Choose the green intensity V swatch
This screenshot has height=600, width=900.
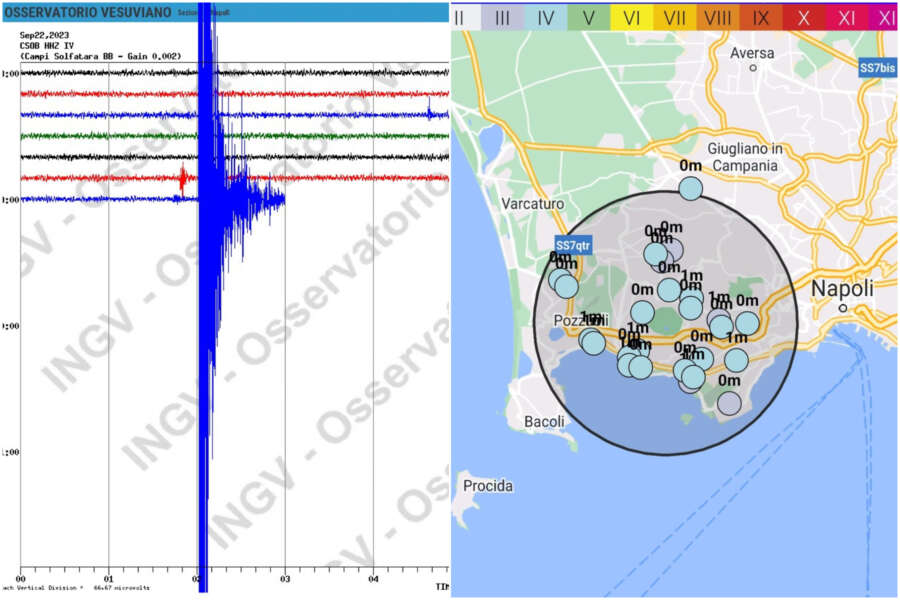tap(588, 17)
